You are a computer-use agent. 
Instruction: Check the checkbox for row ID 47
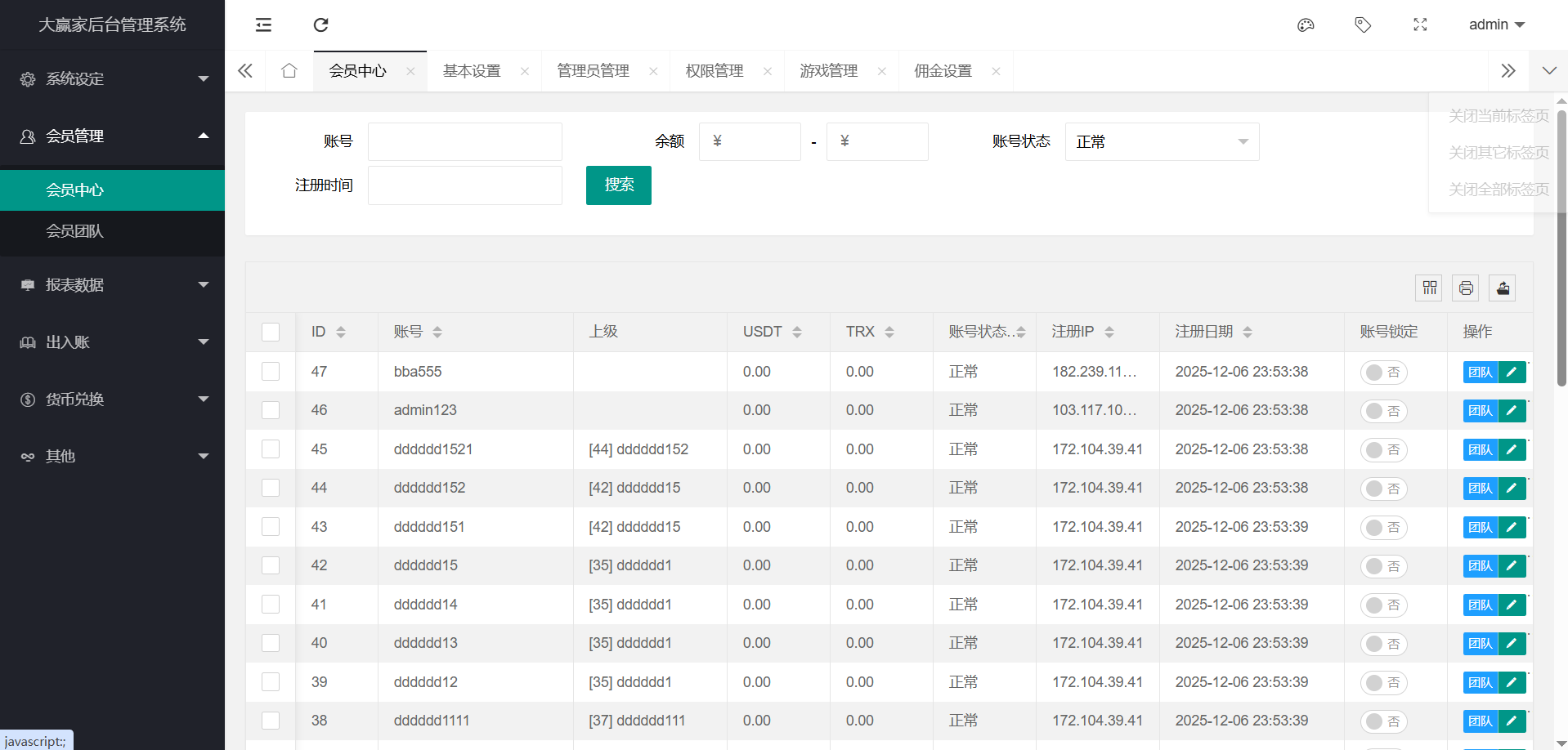(271, 372)
